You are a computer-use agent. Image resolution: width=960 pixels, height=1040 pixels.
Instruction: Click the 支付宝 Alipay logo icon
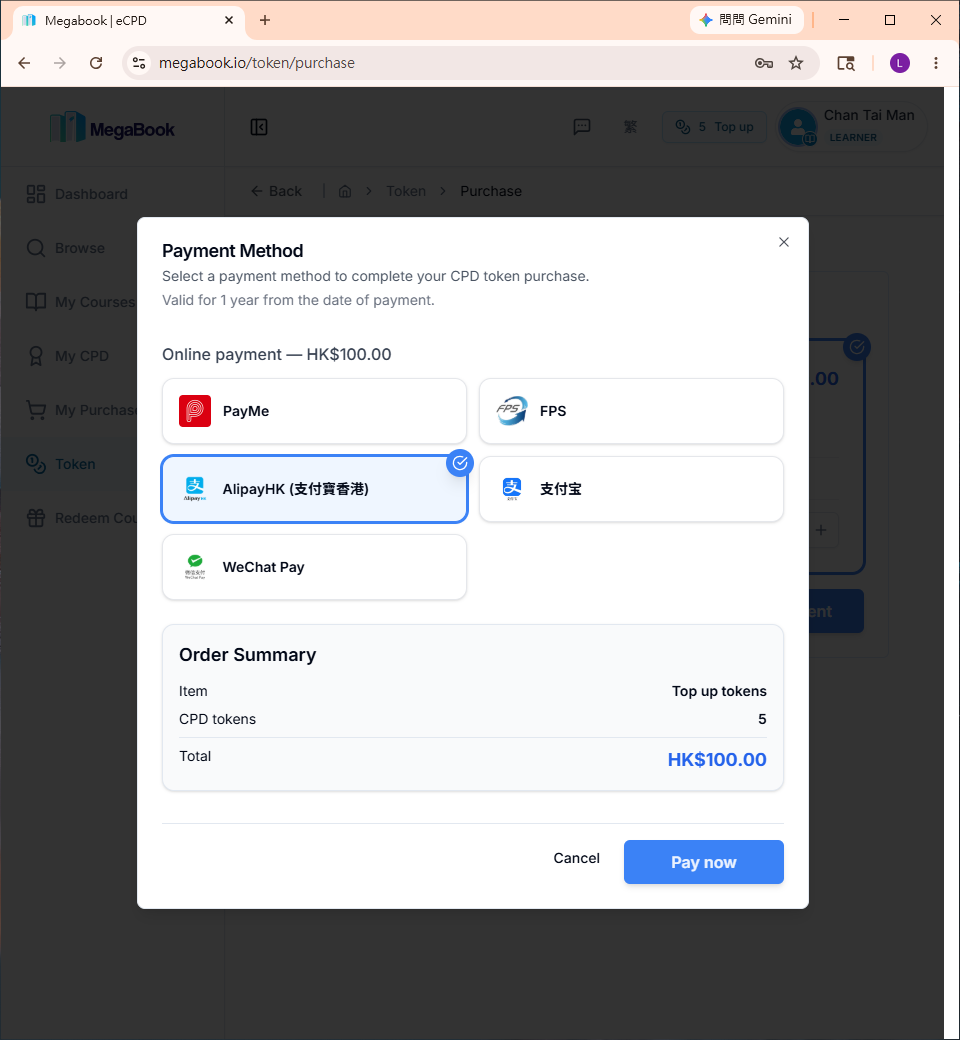point(512,489)
